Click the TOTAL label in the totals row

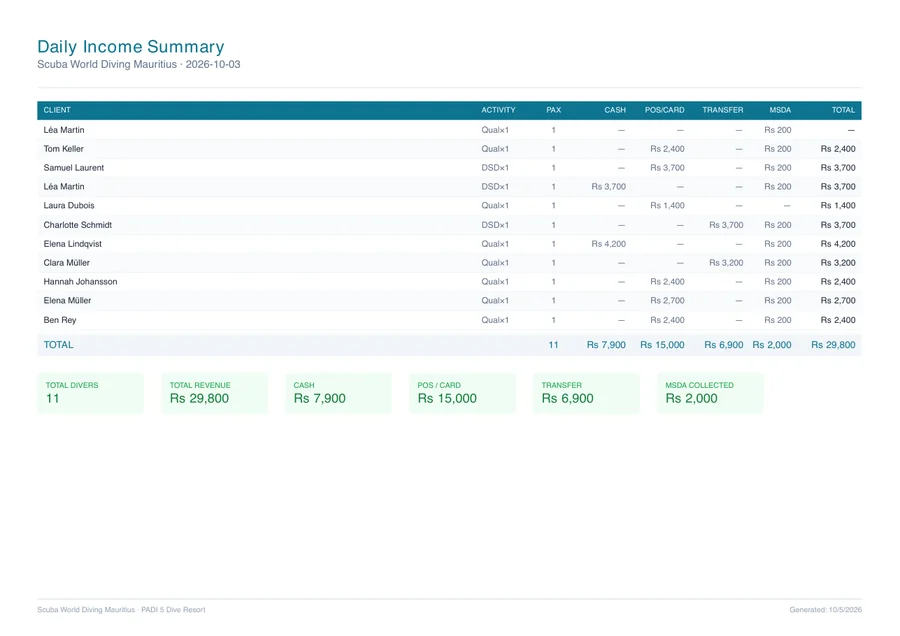[59, 344]
